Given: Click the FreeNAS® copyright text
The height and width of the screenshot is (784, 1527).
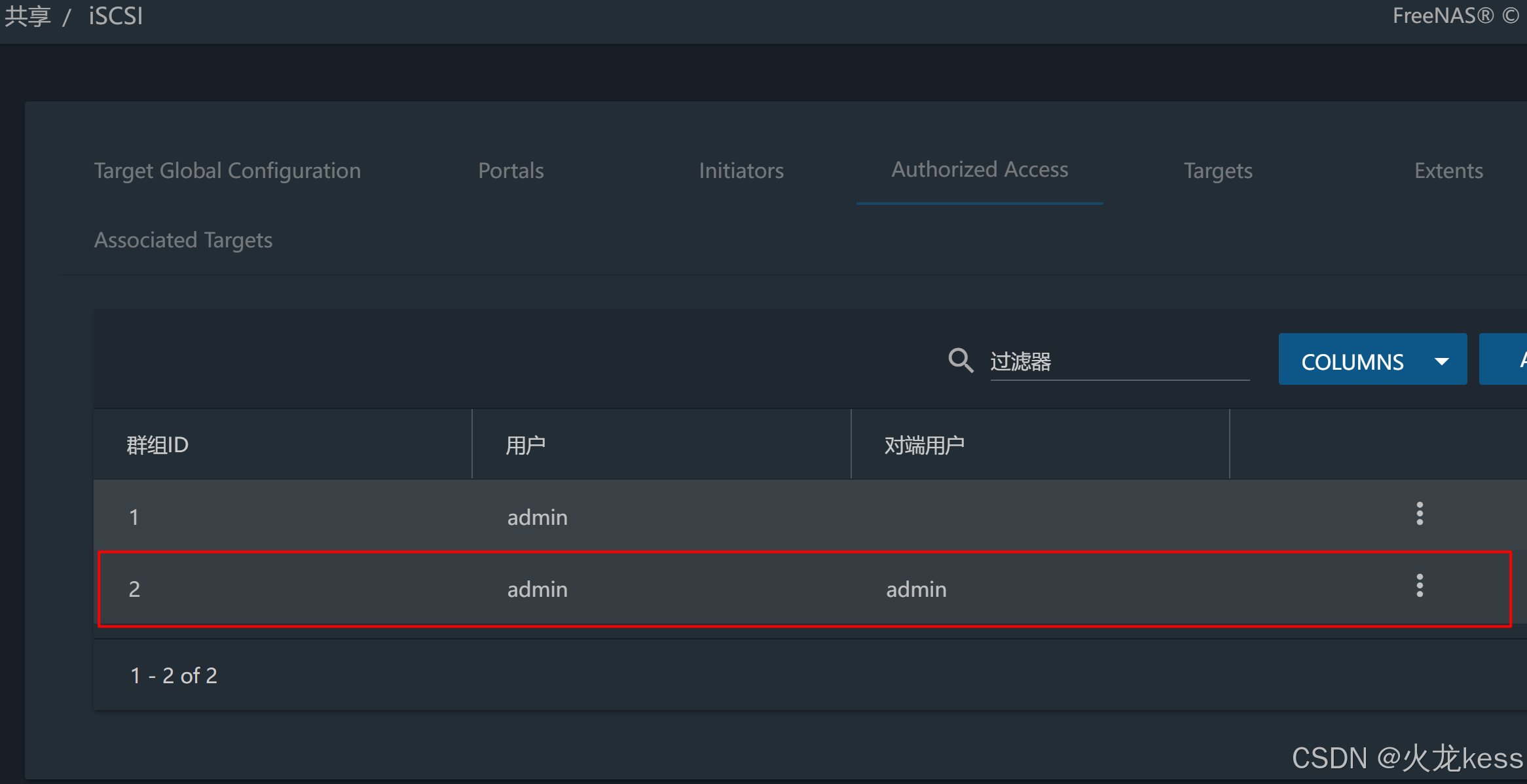Looking at the screenshot, I should (x=1455, y=16).
